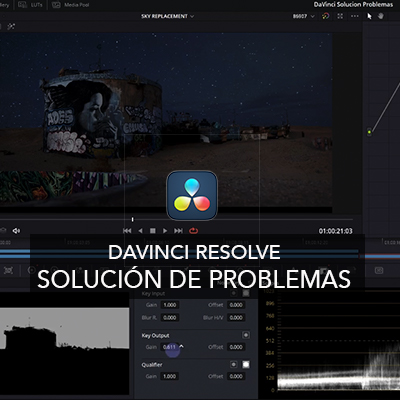Click the Key Output section label
Viewport: 400px width, 400px height.
tap(155, 335)
